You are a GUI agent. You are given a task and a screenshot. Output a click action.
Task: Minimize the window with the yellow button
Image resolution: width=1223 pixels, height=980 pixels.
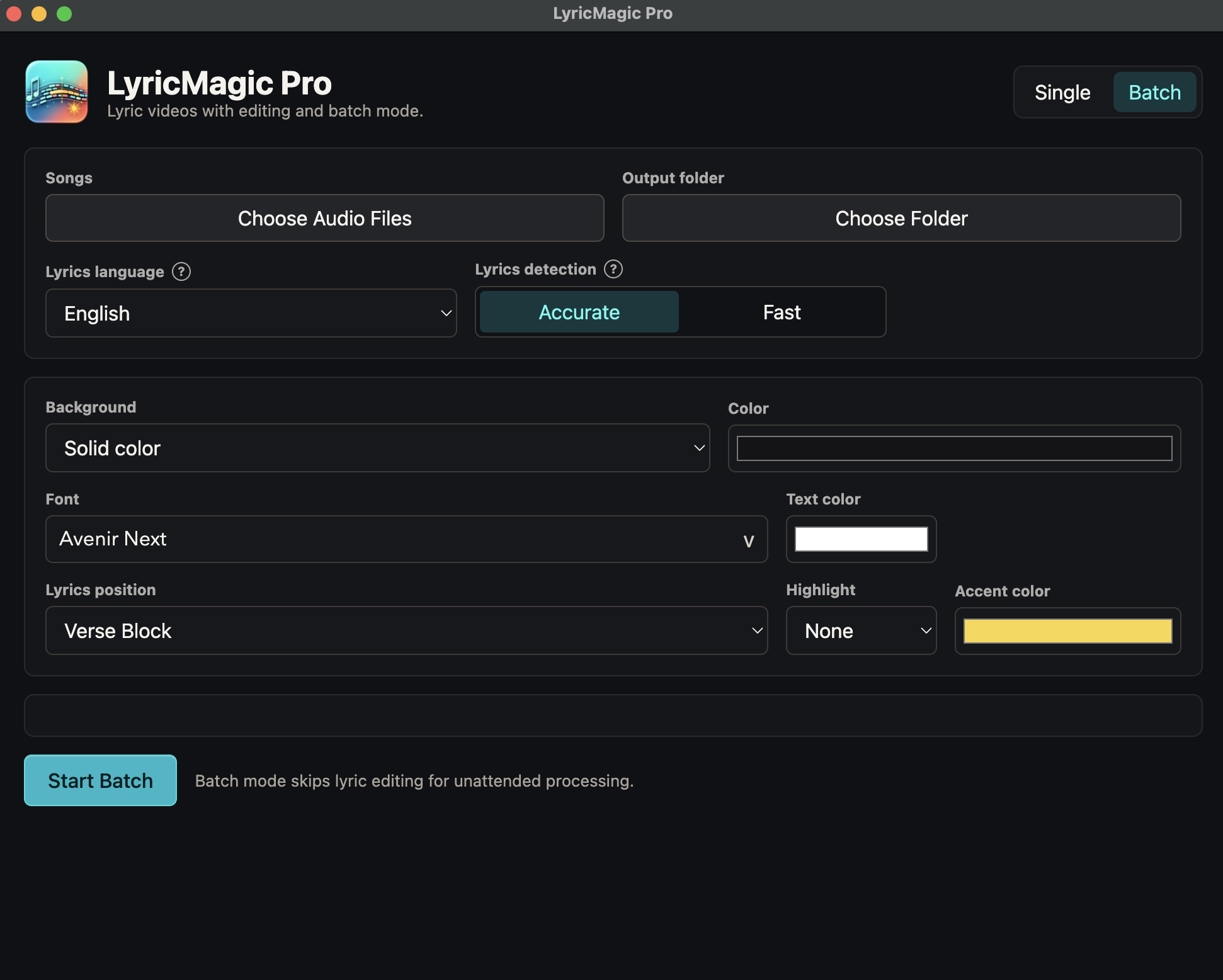39,13
